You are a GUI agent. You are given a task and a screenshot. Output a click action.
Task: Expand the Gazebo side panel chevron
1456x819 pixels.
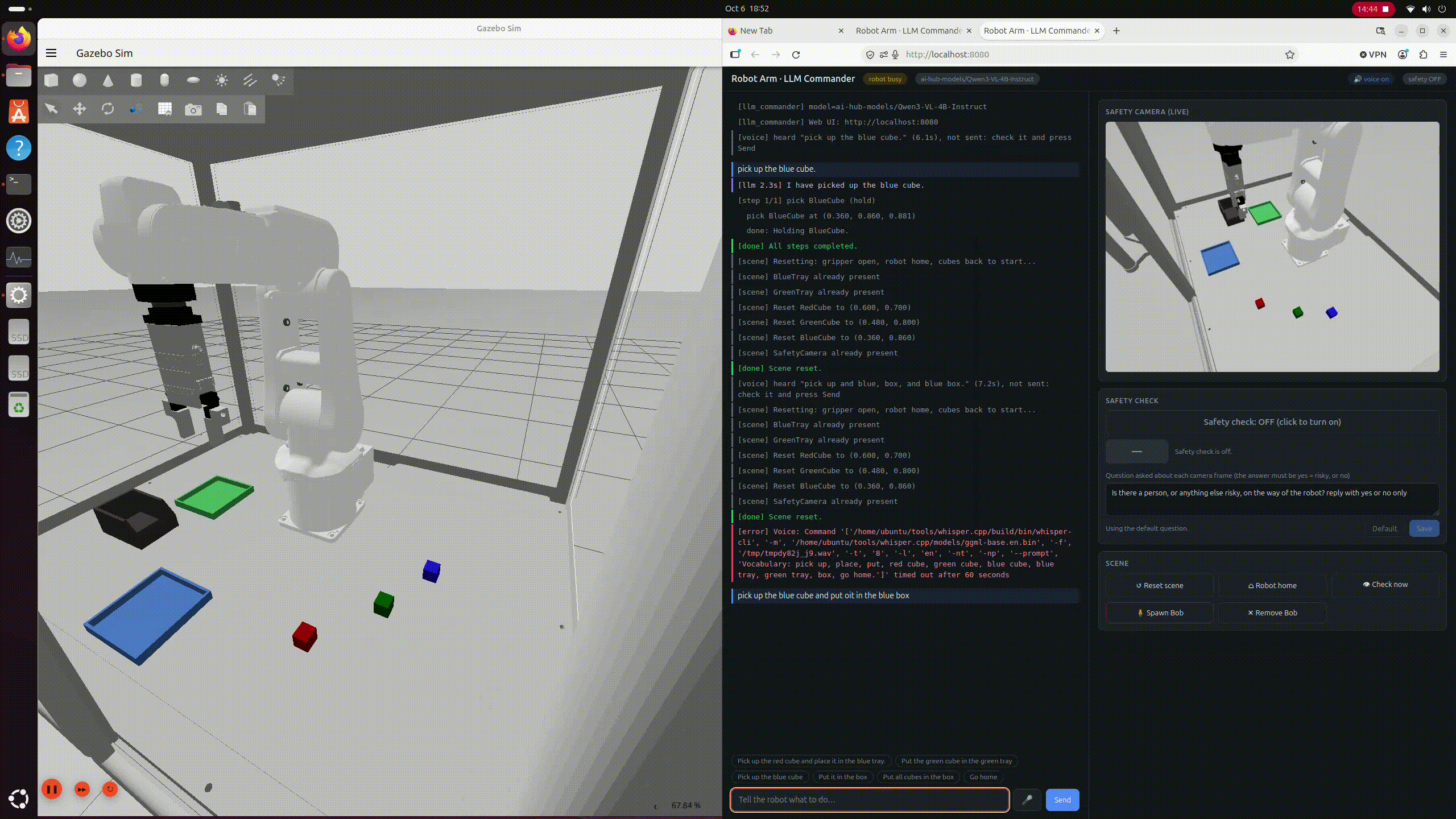[x=655, y=806]
